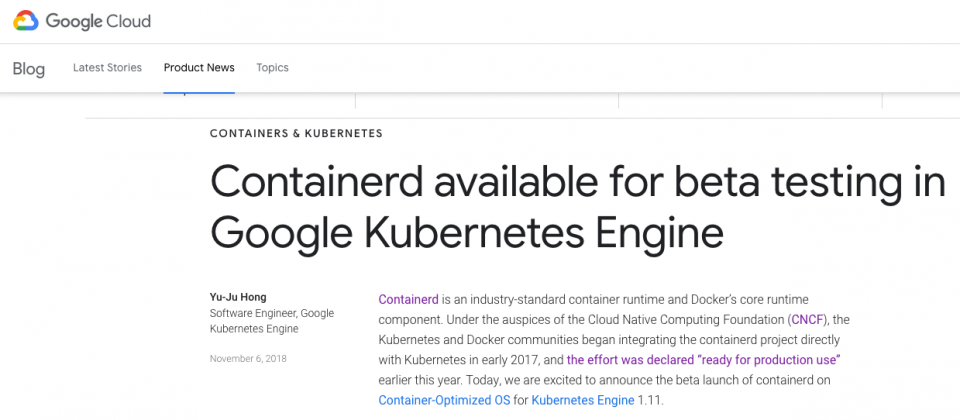Open the Topics menu item

pyautogui.click(x=272, y=67)
